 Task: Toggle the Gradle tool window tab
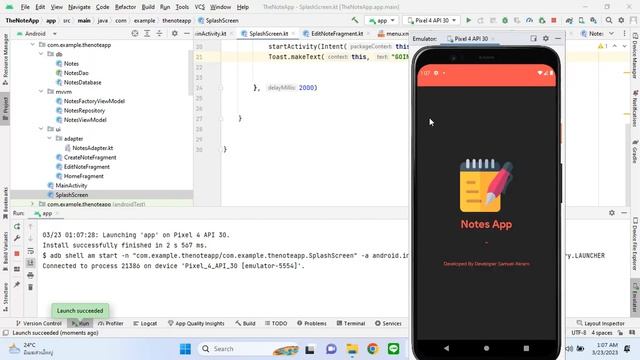coord(635,151)
